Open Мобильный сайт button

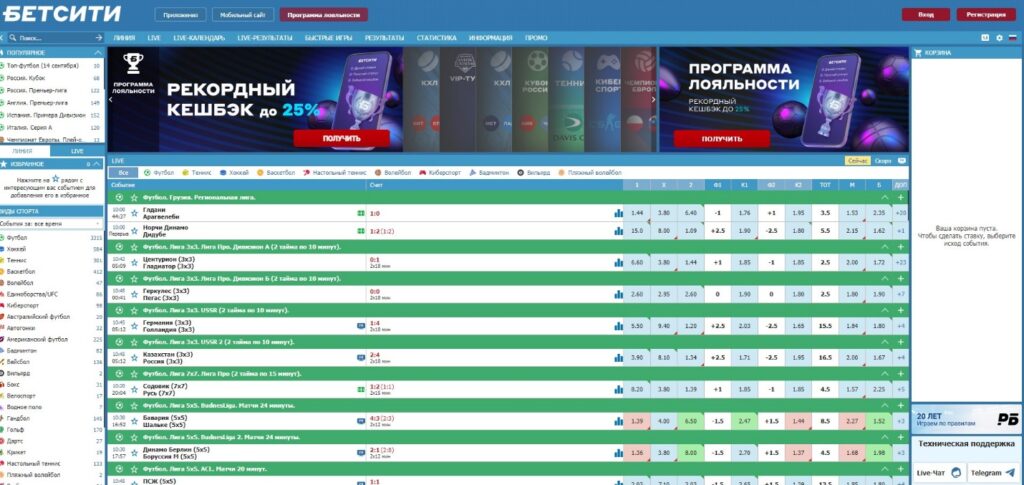click(x=242, y=14)
